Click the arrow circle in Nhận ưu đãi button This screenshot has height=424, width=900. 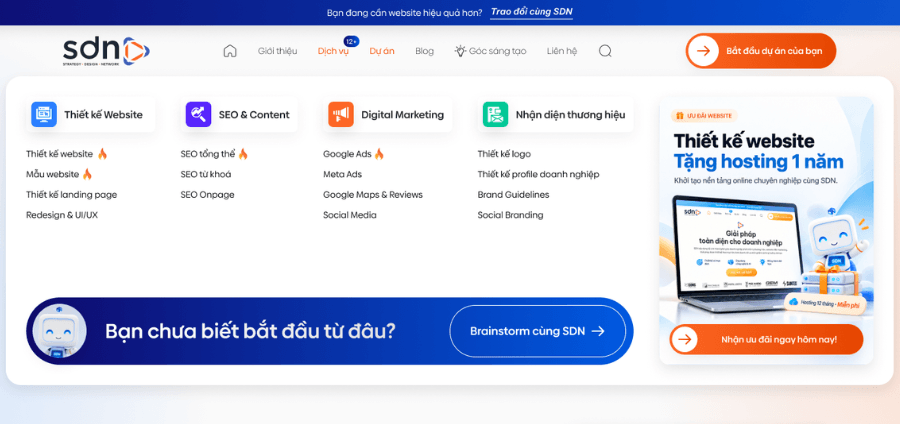[684, 339]
